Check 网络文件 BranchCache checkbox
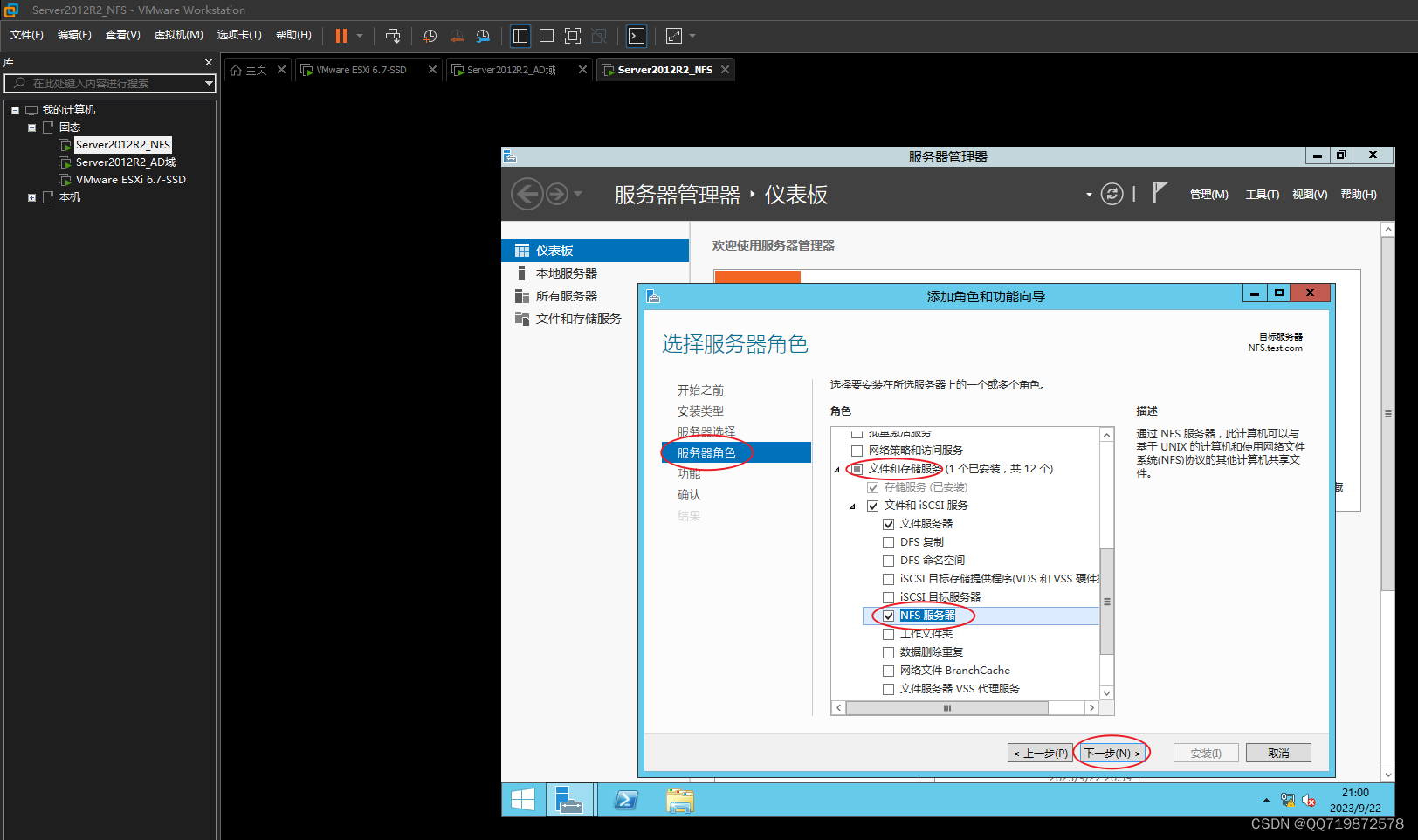1418x840 pixels. pyautogui.click(x=888, y=671)
